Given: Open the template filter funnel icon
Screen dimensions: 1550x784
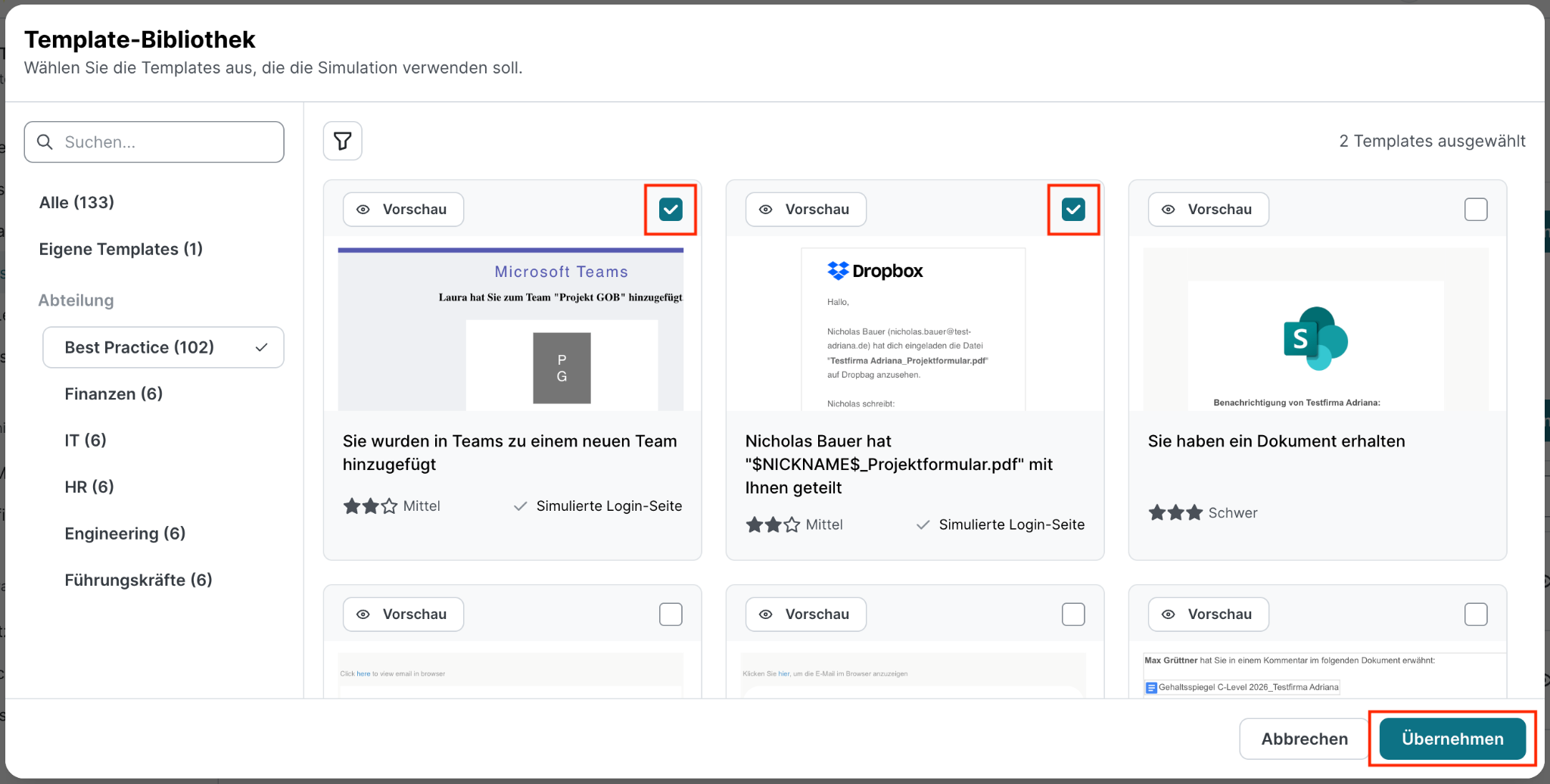Looking at the screenshot, I should point(343,141).
